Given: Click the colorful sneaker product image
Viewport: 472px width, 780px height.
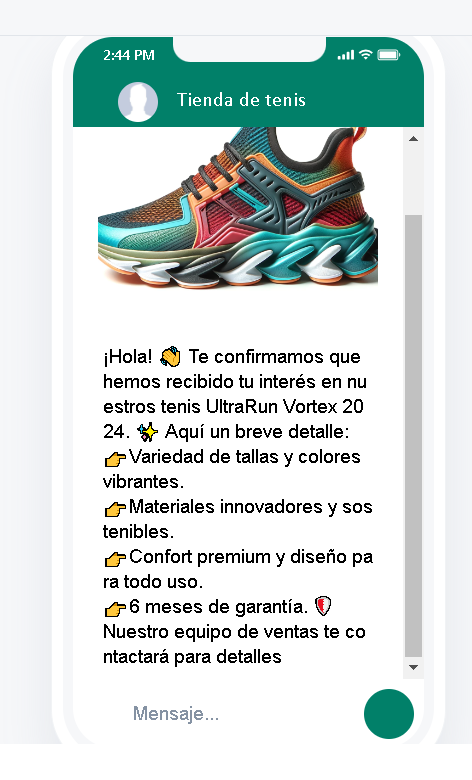Looking at the screenshot, I should pos(238,208).
